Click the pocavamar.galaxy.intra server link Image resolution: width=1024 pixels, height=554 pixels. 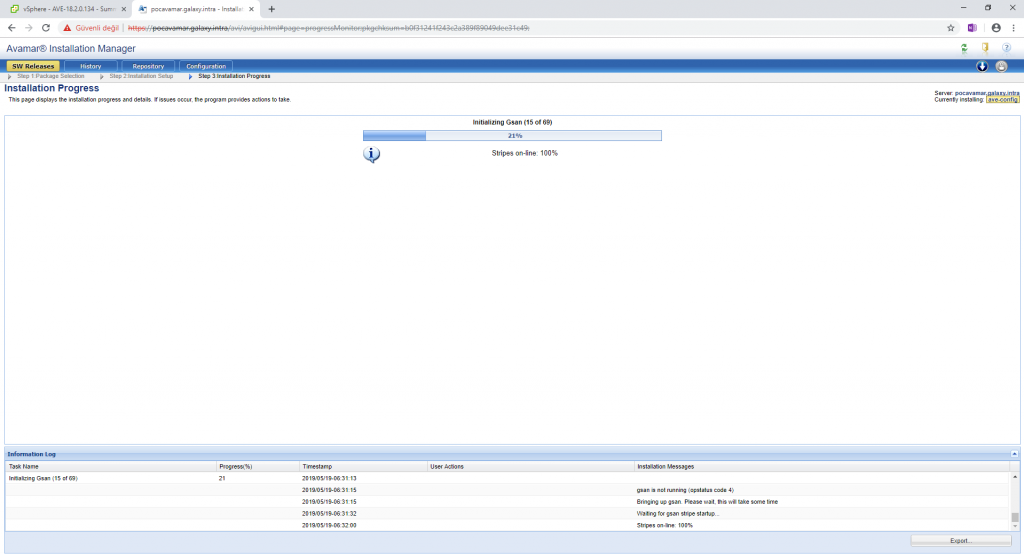click(987, 93)
